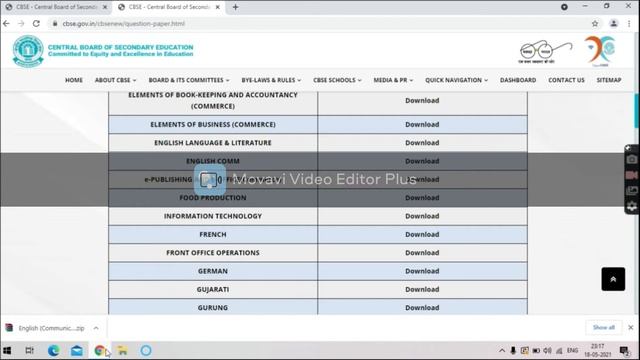The height and width of the screenshot is (360, 640).
Task: Click the screenshot camera icon in recorder panel
Action: click(631, 160)
